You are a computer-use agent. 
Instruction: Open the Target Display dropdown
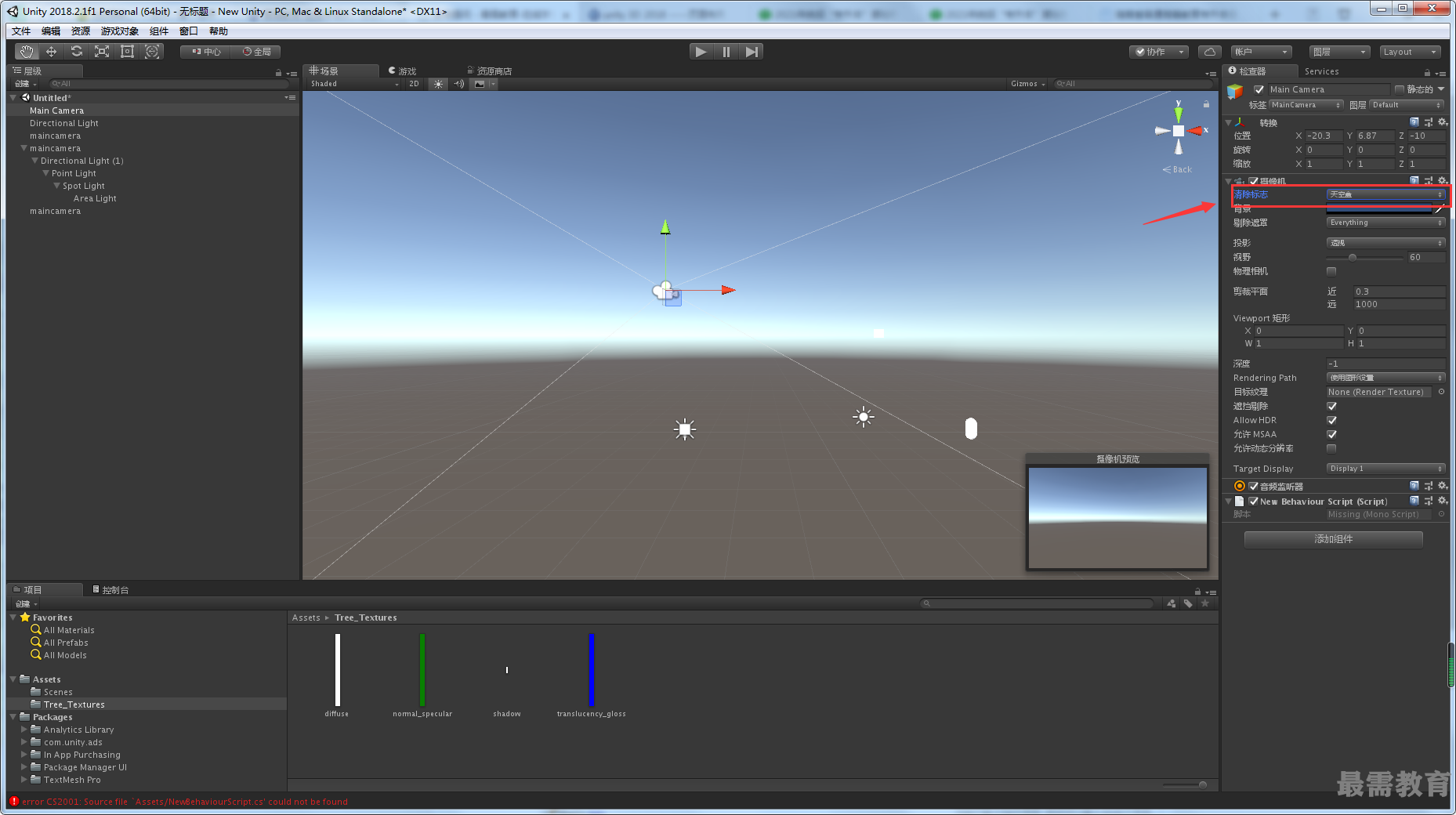pos(1385,469)
